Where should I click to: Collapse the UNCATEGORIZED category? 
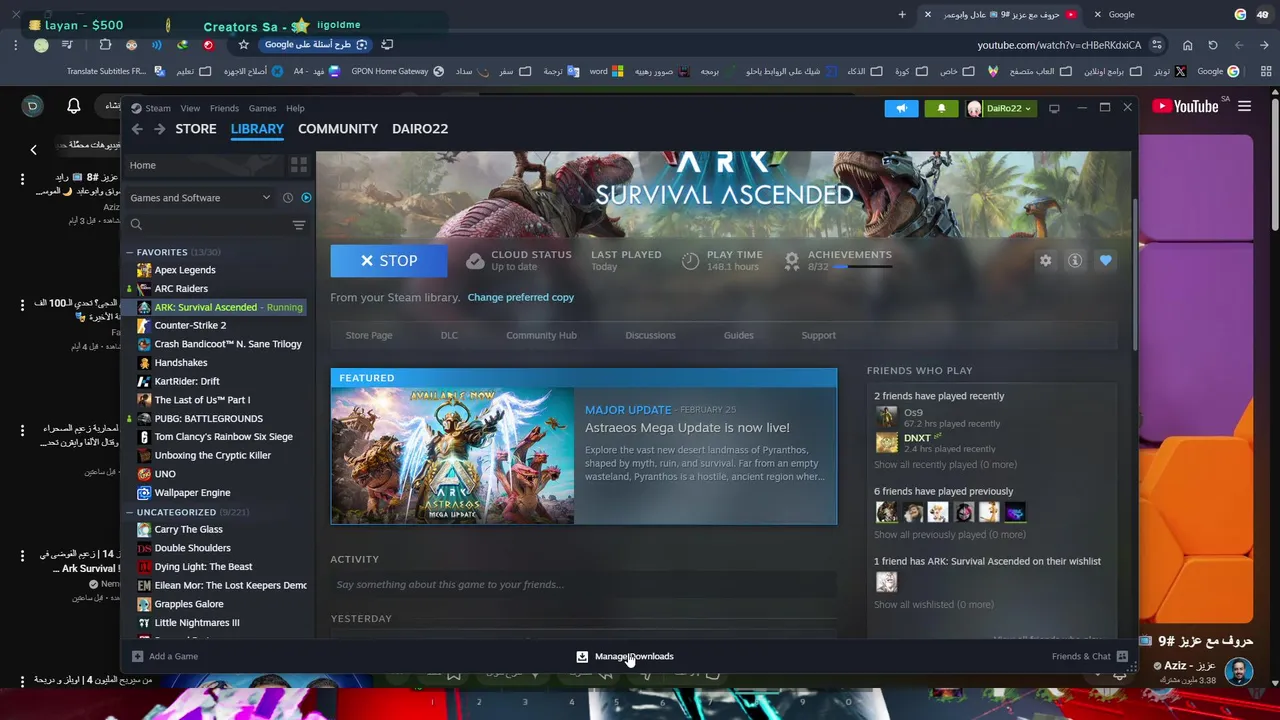pyautogui.click(x=130, y=512)
